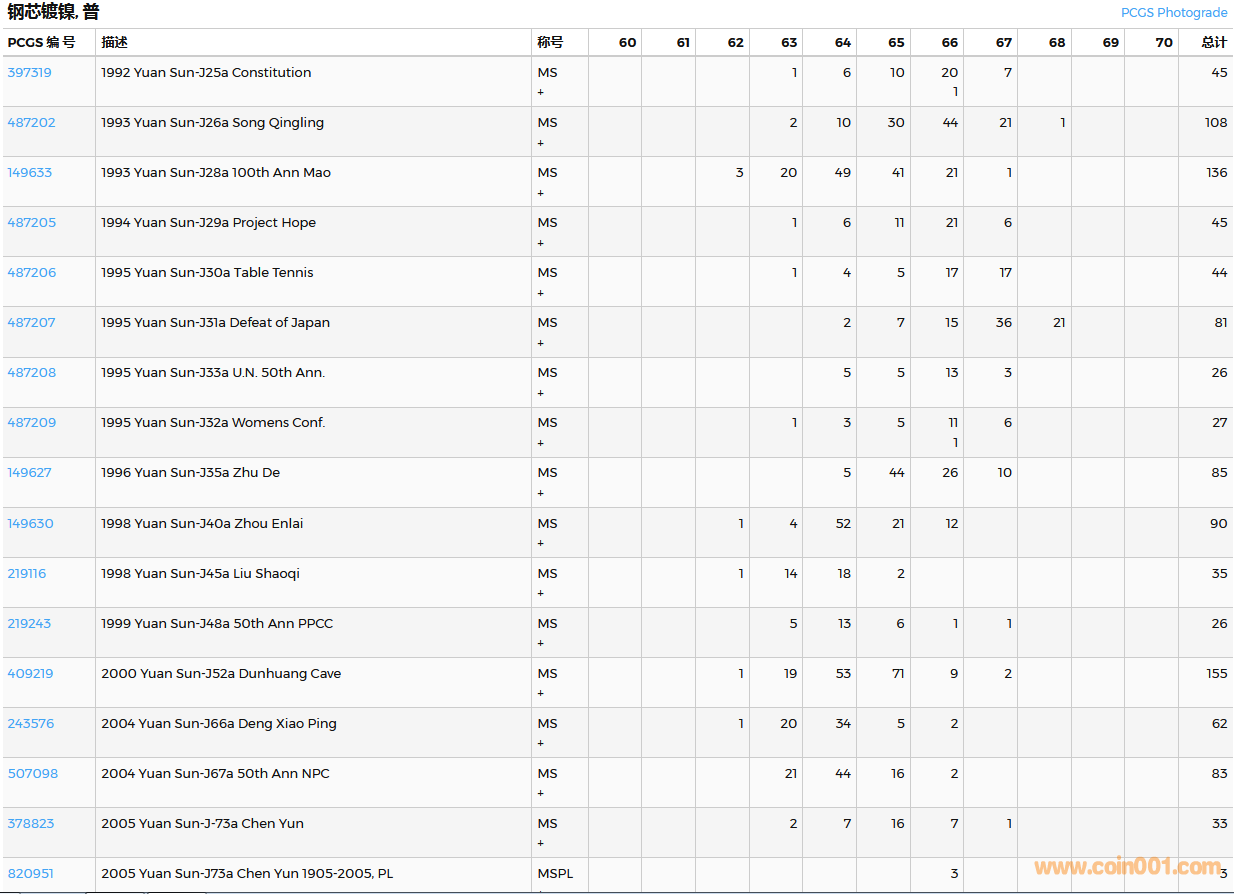Viewport: 1234px width, 894px height.
Task: Click the 149627 Zhu De link
Action: click(30, 473)
